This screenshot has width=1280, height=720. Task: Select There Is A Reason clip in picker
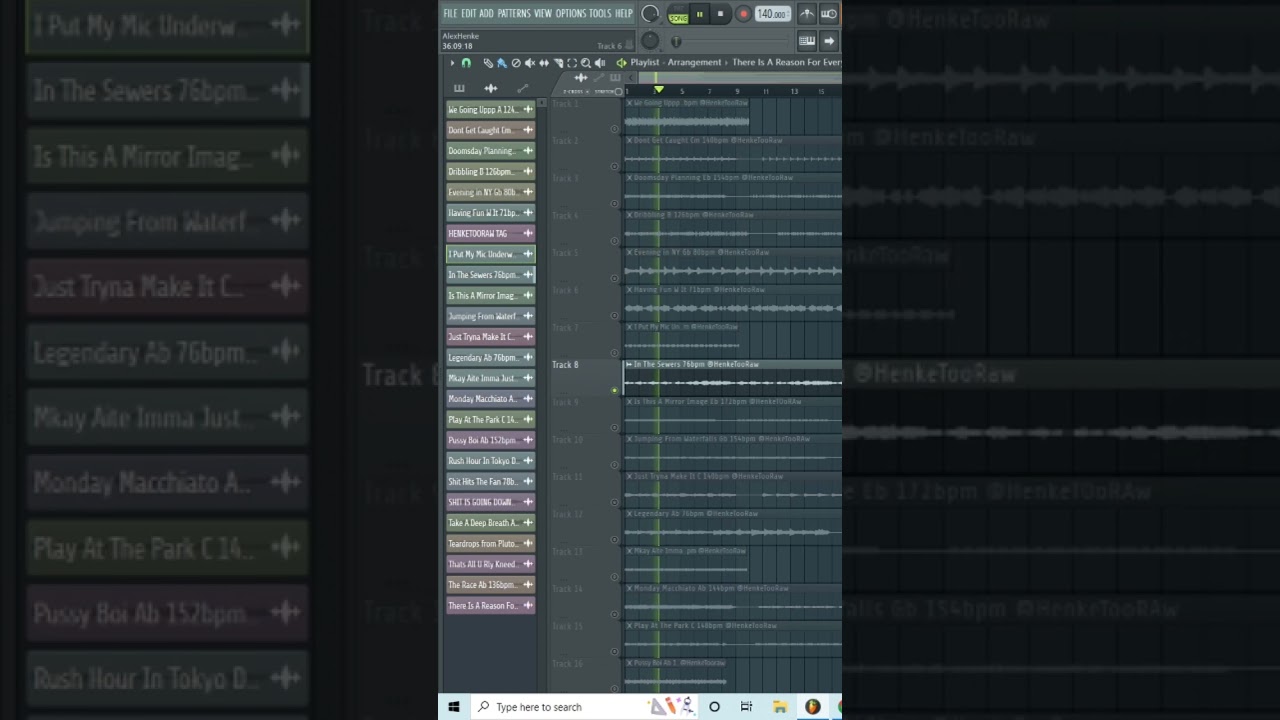click(490, 605)
